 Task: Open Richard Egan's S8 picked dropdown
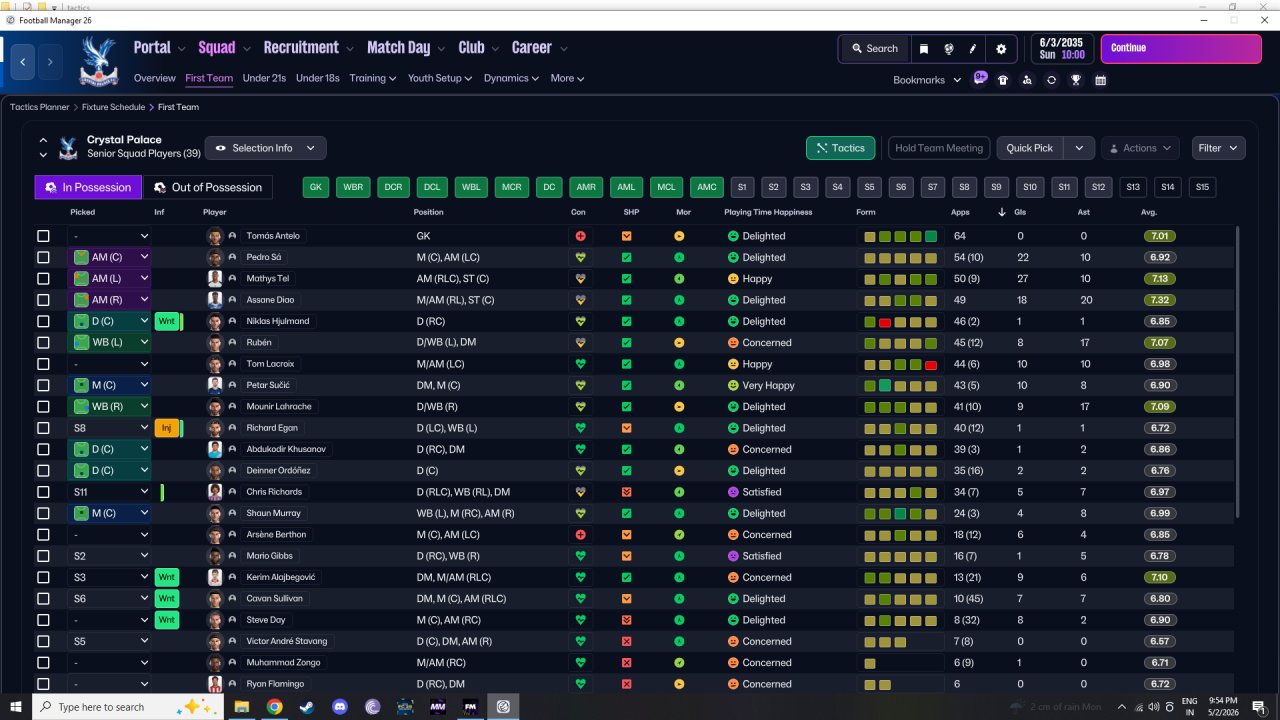(110, 428)
